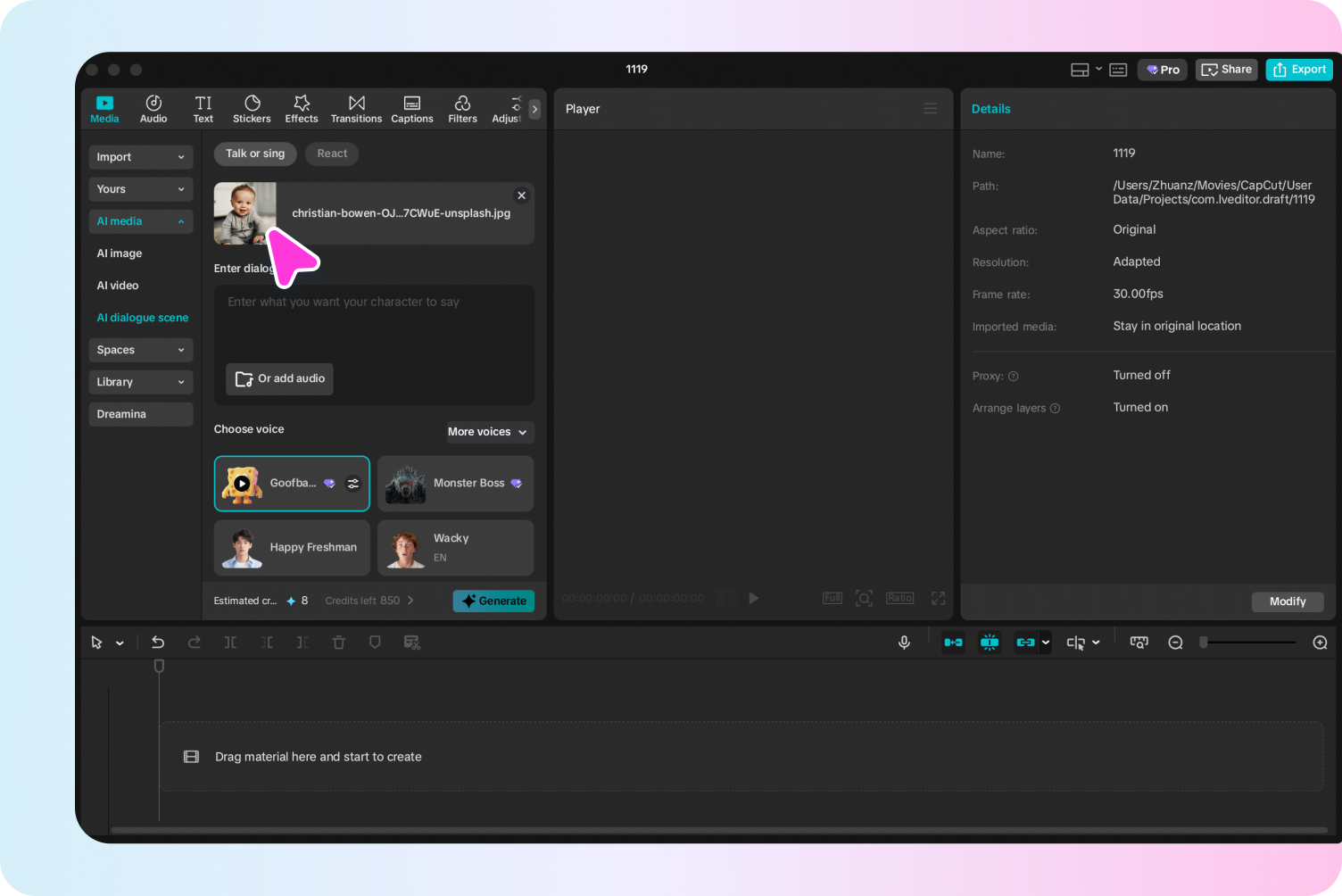Click the Generate button
Viewport: 1342px width, 896px height.
pos(493,601)
